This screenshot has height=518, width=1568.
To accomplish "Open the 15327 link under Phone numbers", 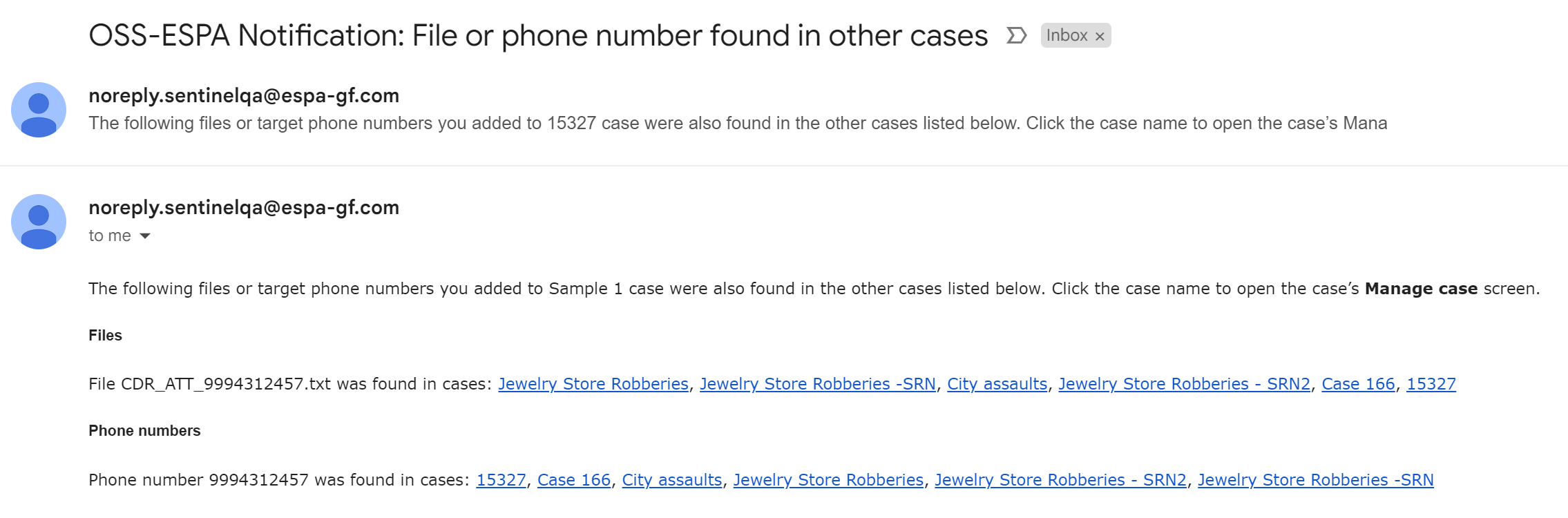I will [x=501, y=480].
